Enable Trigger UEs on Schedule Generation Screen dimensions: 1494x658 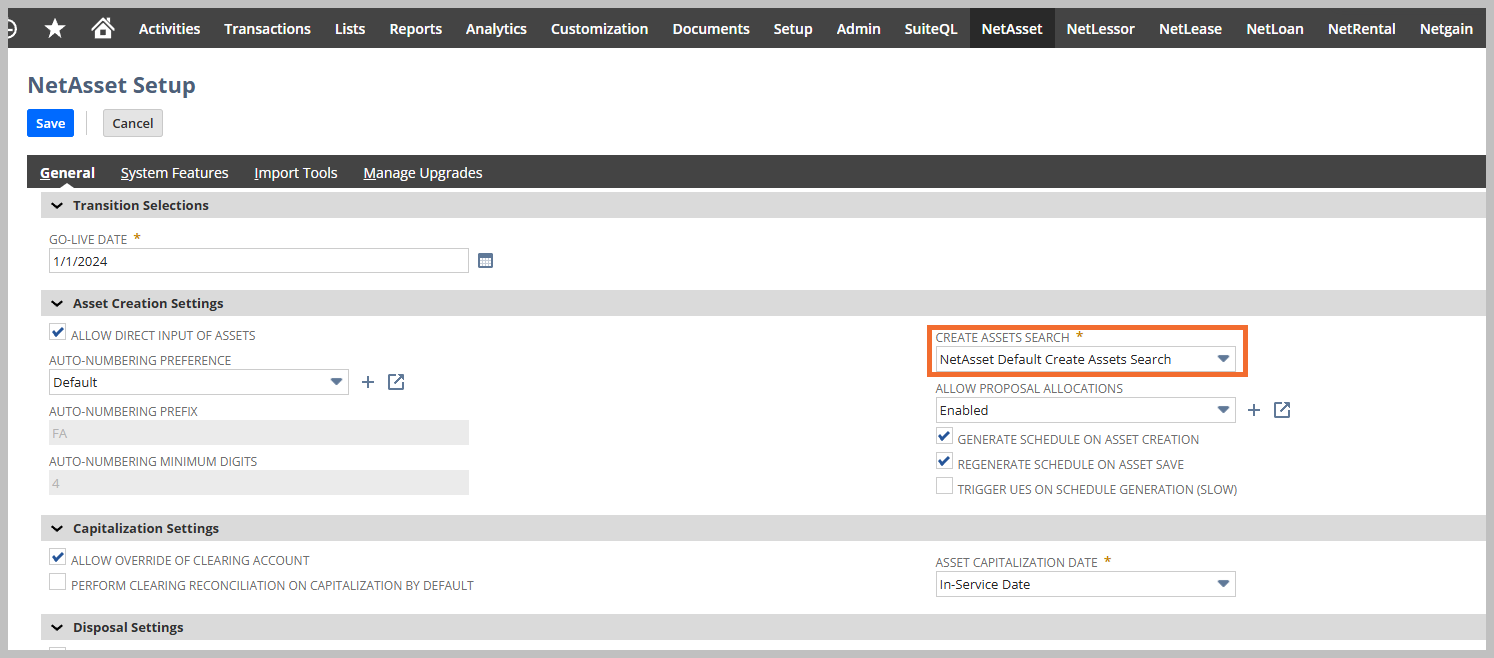944,487
